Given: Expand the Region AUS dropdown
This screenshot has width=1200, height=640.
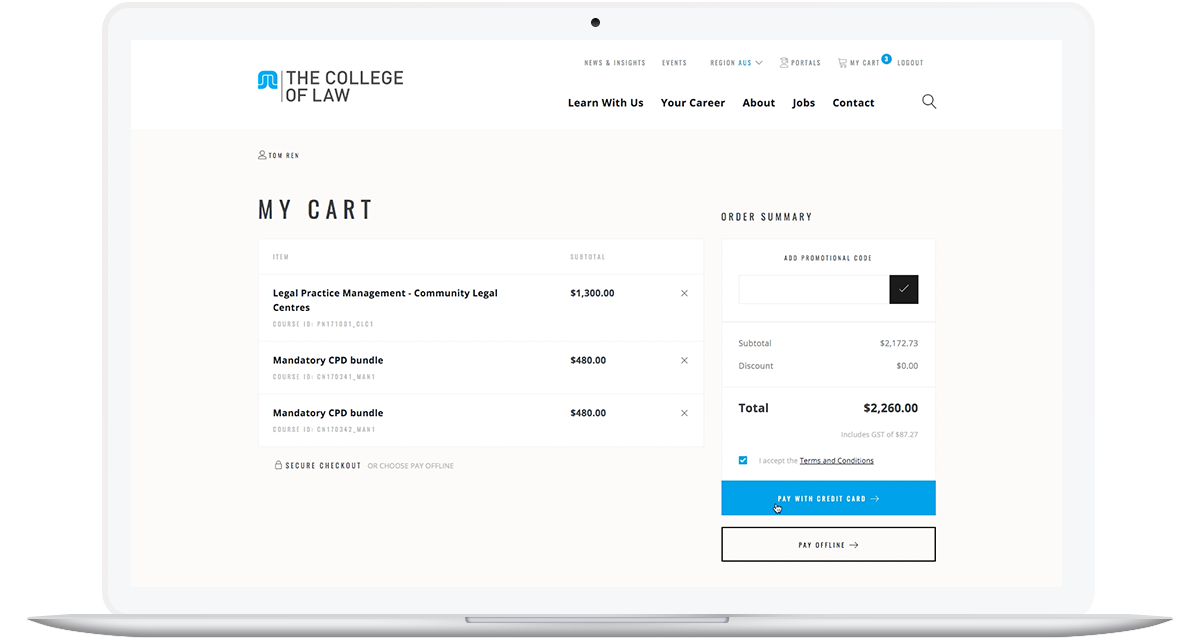Looking at the screenshot, I should (x=735, y=62).
